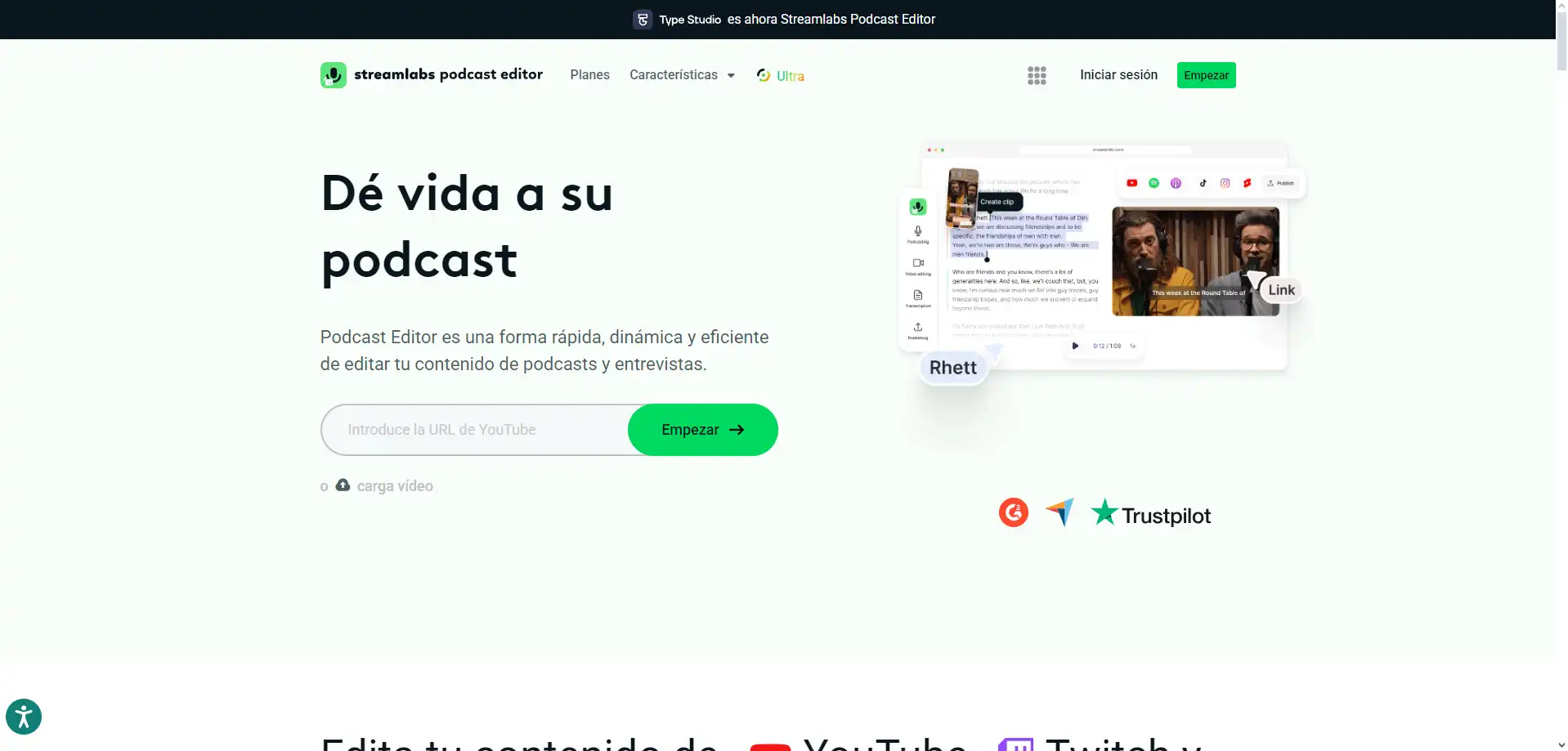Open the apps grid menu icon
Screen dimensions: 1568x751
(x=1037, y=75)
